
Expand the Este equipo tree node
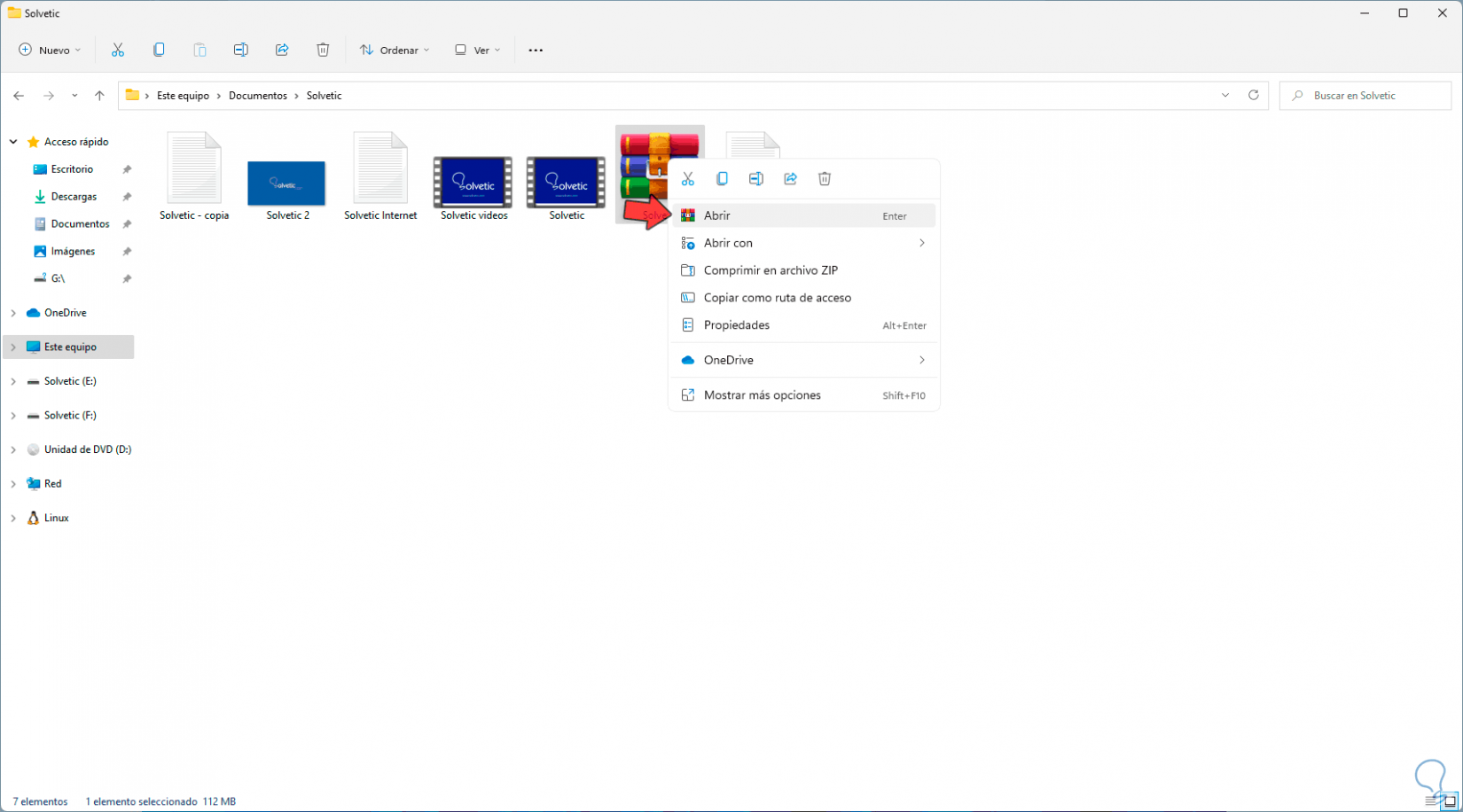click(x=13, y=347)
